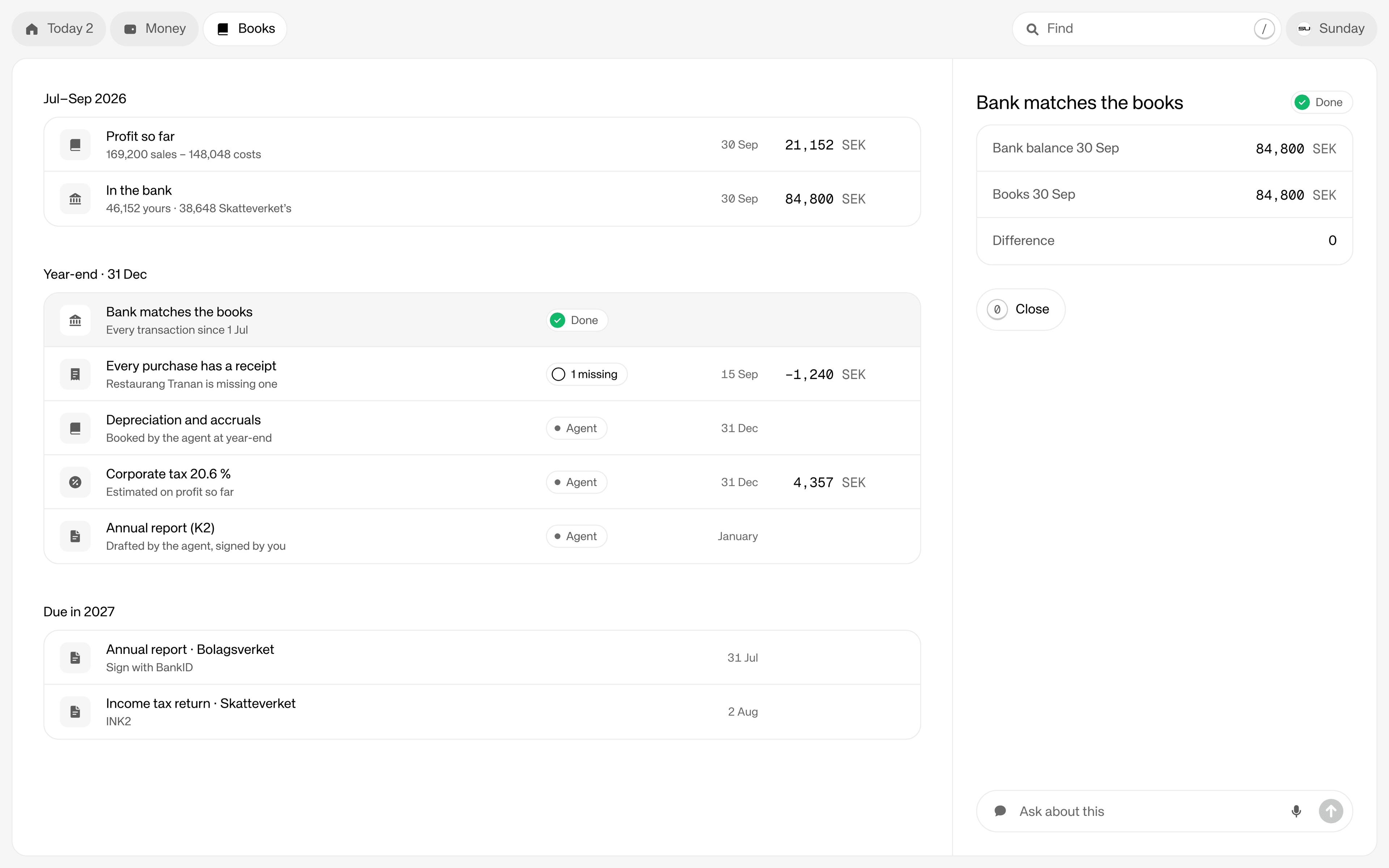This screenshot has height=868, width=1389.
Task: Click the 4,357 SEK tax amount
Action: click(829, 482)
